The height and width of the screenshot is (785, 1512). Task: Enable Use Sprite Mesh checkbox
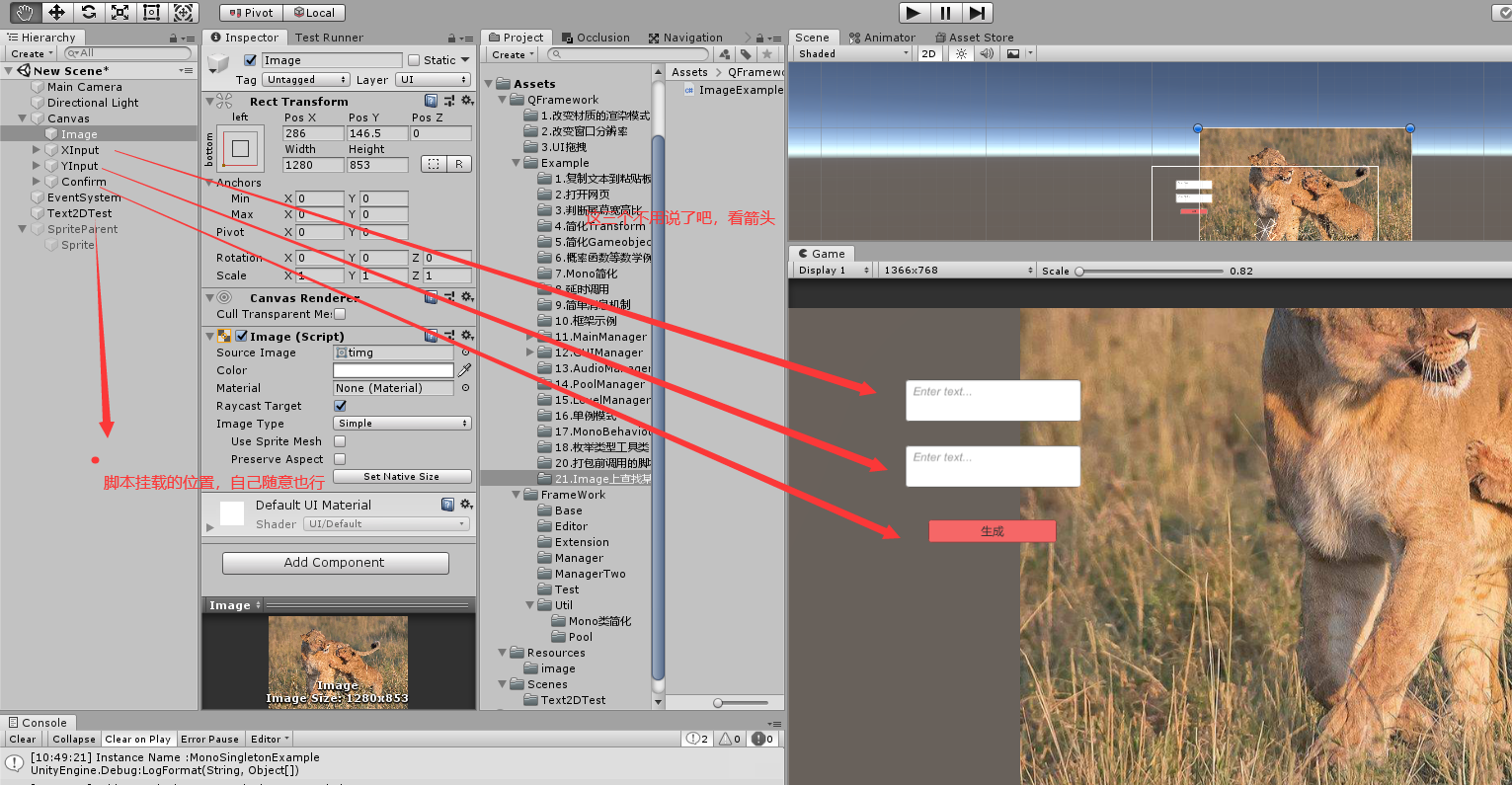coord(340,441)
